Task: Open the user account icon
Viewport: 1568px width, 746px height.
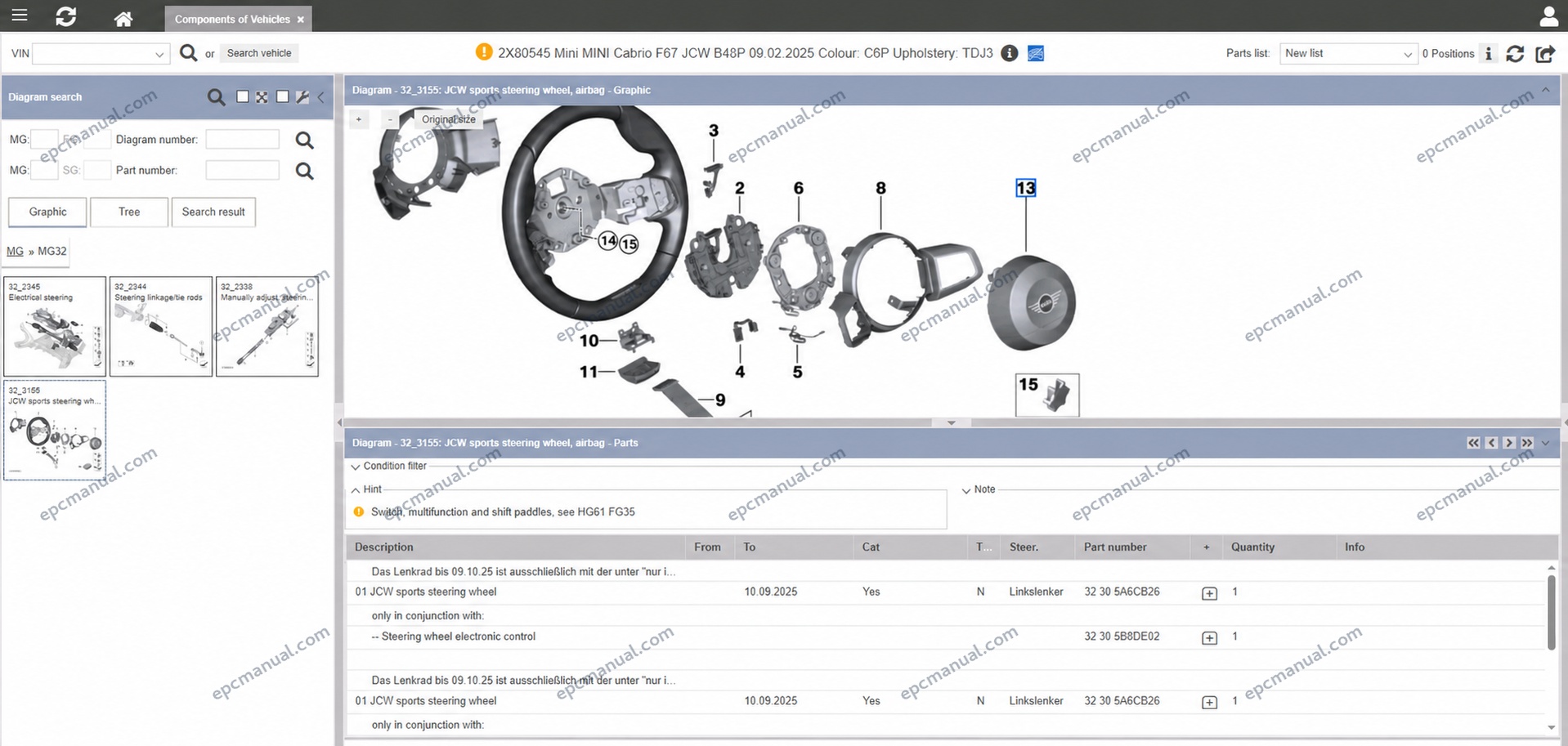Action: click(1548, 16)
